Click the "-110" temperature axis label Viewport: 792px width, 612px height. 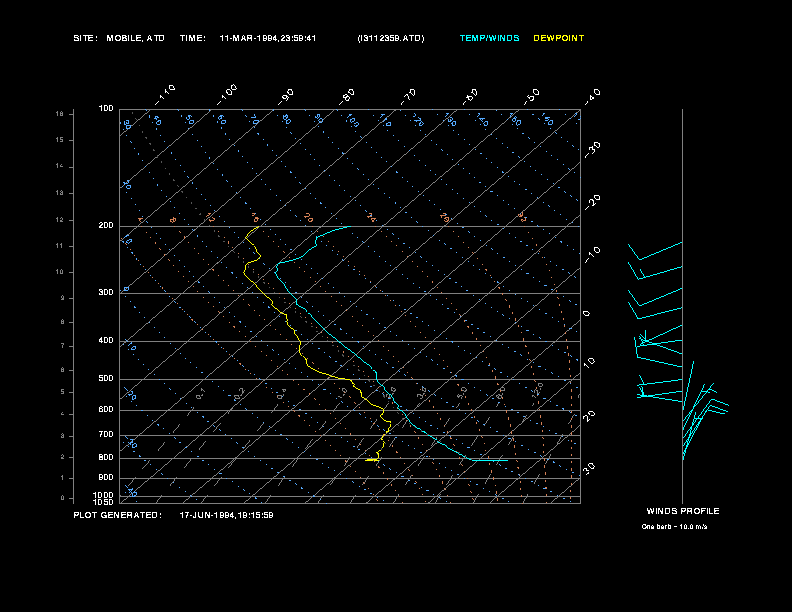coord(165,95)
